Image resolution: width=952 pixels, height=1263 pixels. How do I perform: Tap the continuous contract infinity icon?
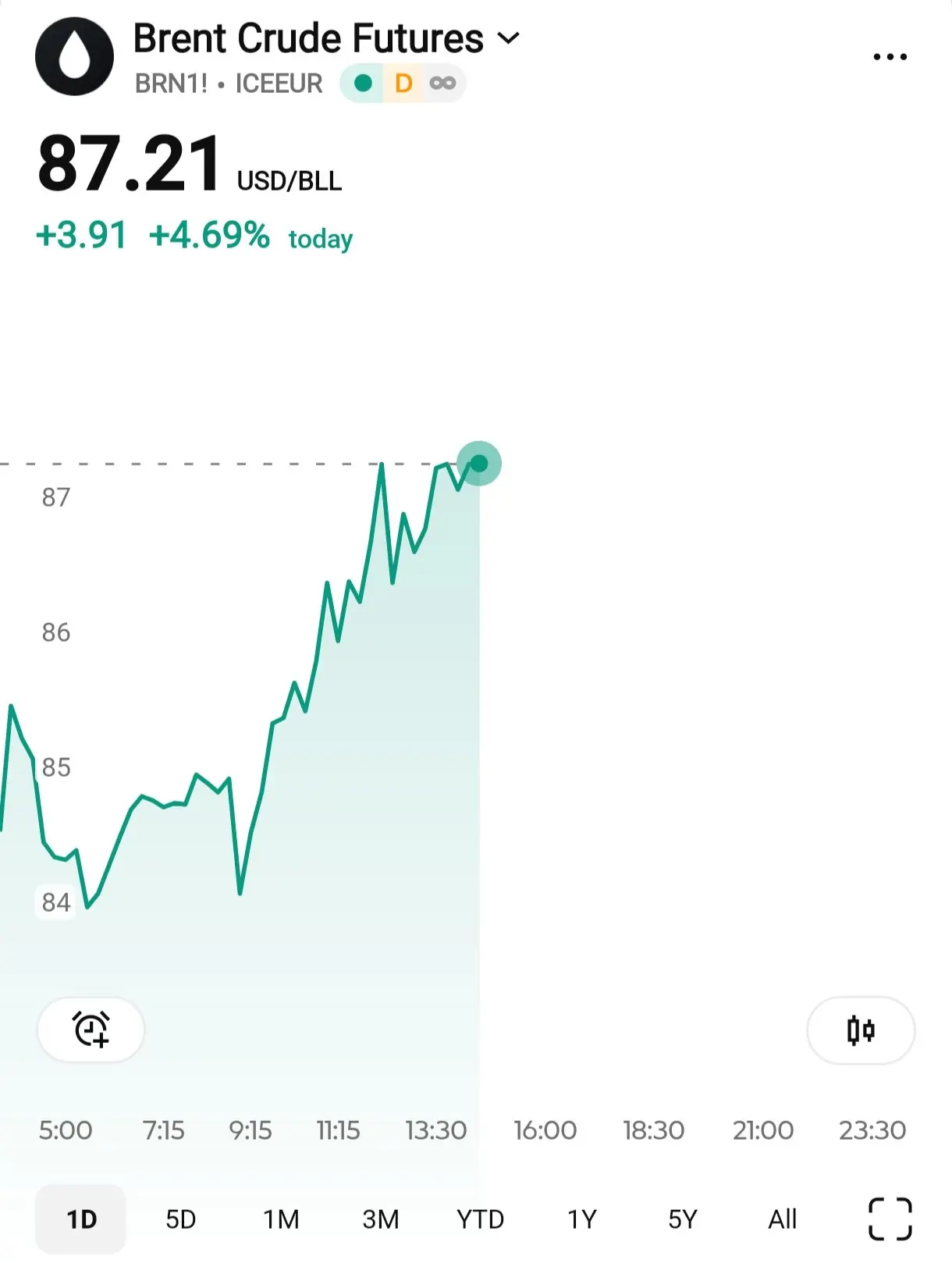[x=442, y=83]
